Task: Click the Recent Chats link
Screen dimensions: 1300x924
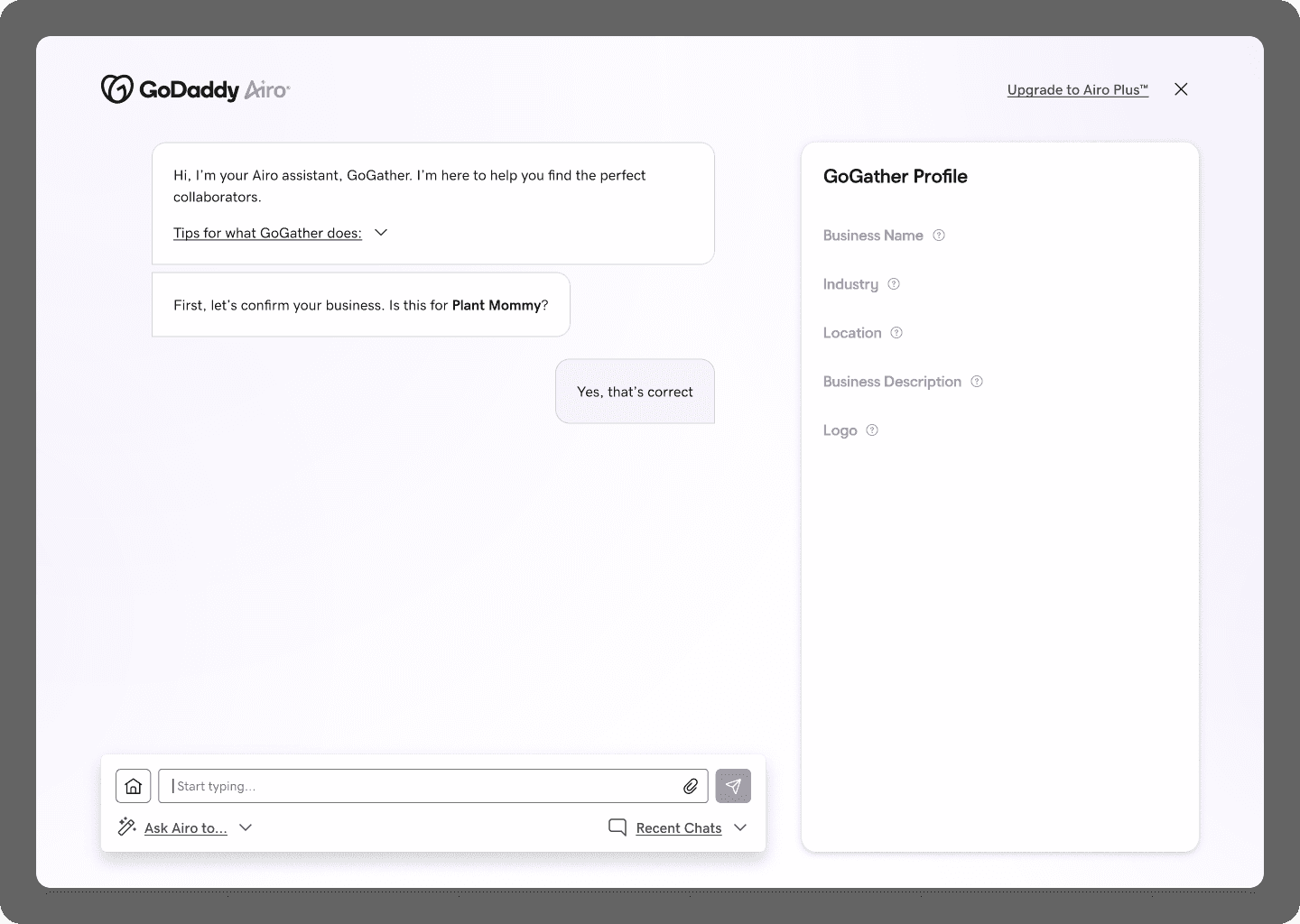Action: [x=679, y=827]
